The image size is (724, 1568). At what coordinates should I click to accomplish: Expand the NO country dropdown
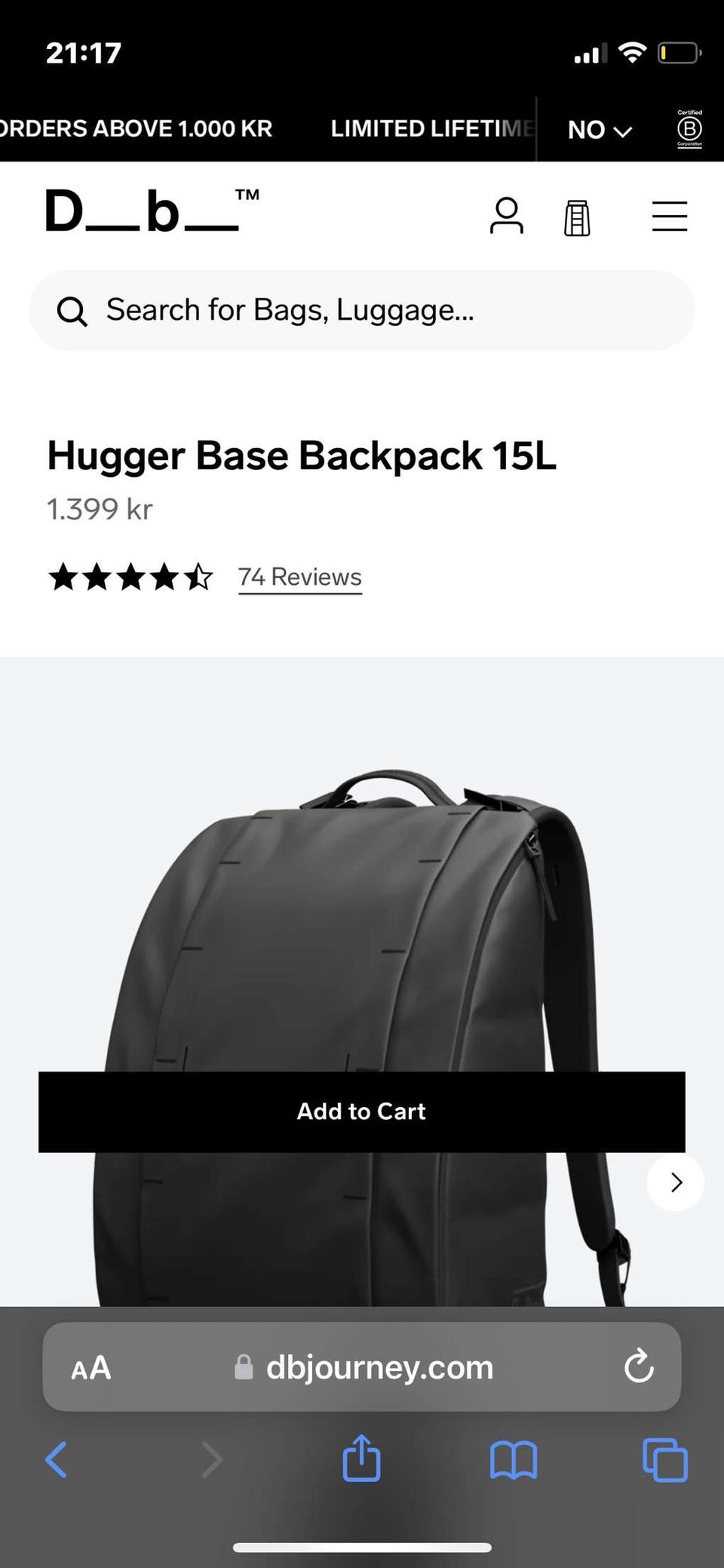[600, 130]
